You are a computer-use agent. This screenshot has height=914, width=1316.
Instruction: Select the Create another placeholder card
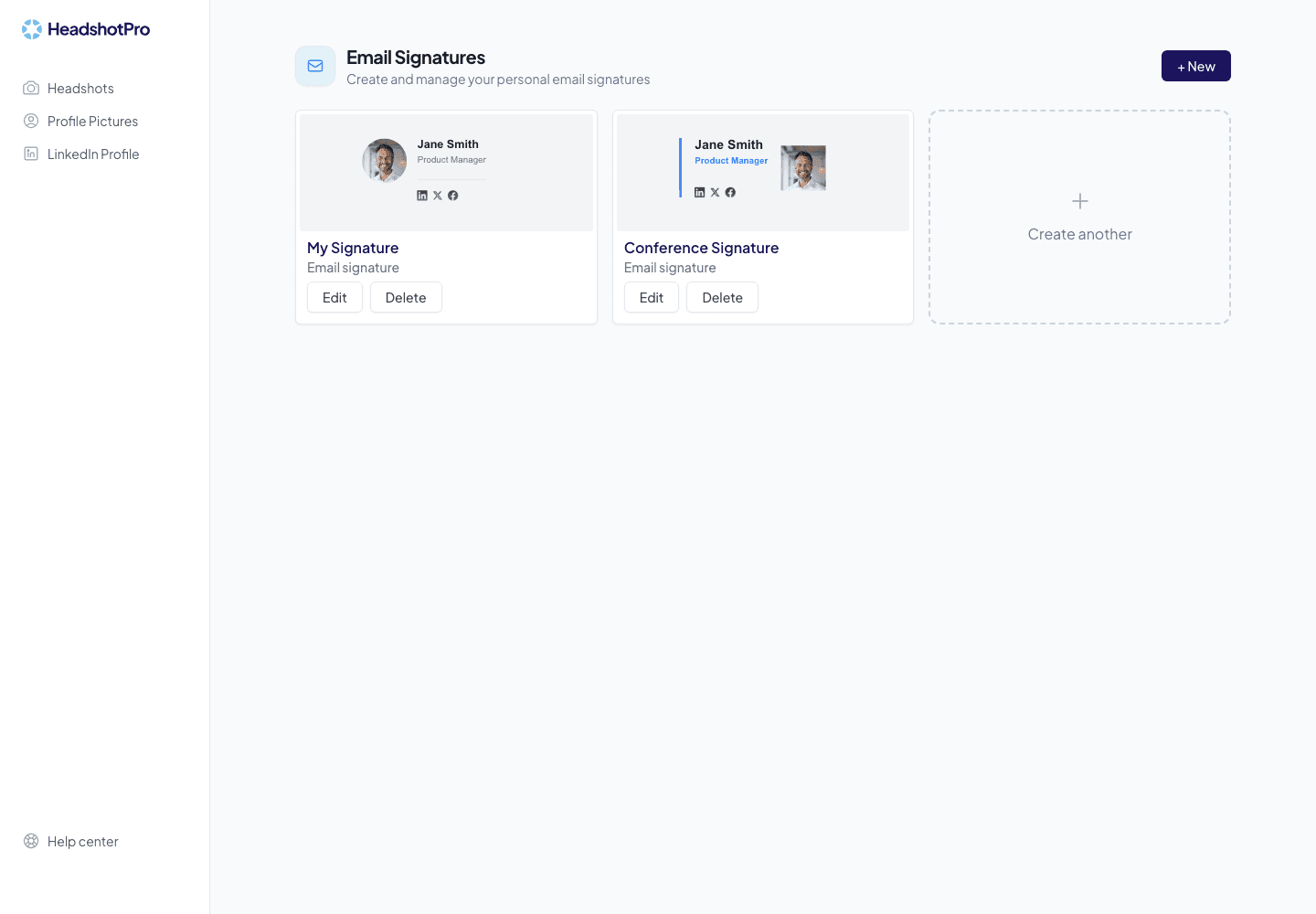[x=1080, y=218]
